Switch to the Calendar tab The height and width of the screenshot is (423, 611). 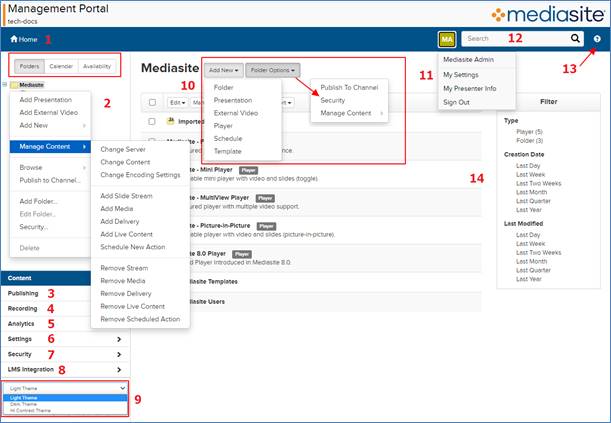point(61,66)
